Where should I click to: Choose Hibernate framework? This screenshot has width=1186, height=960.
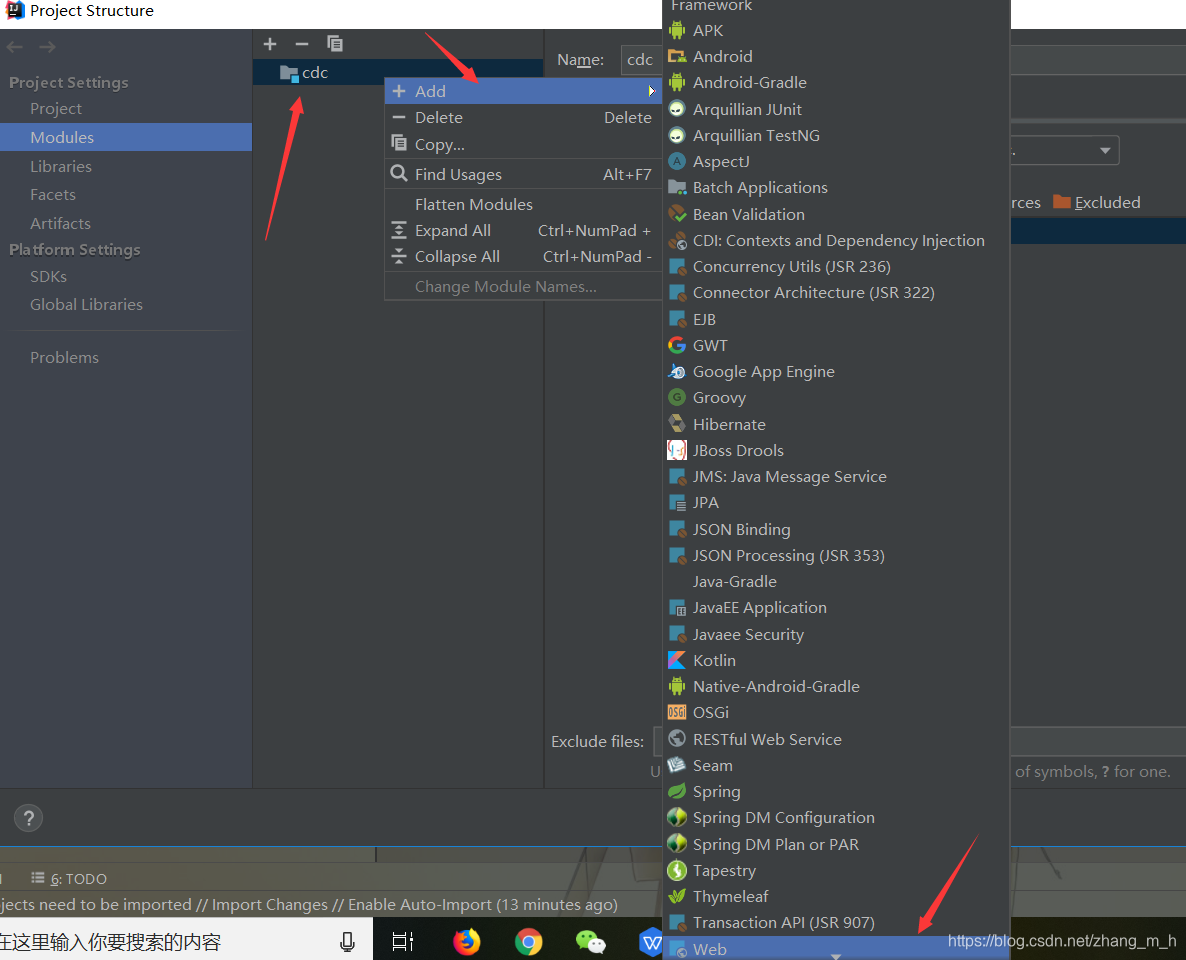point(836,424)
